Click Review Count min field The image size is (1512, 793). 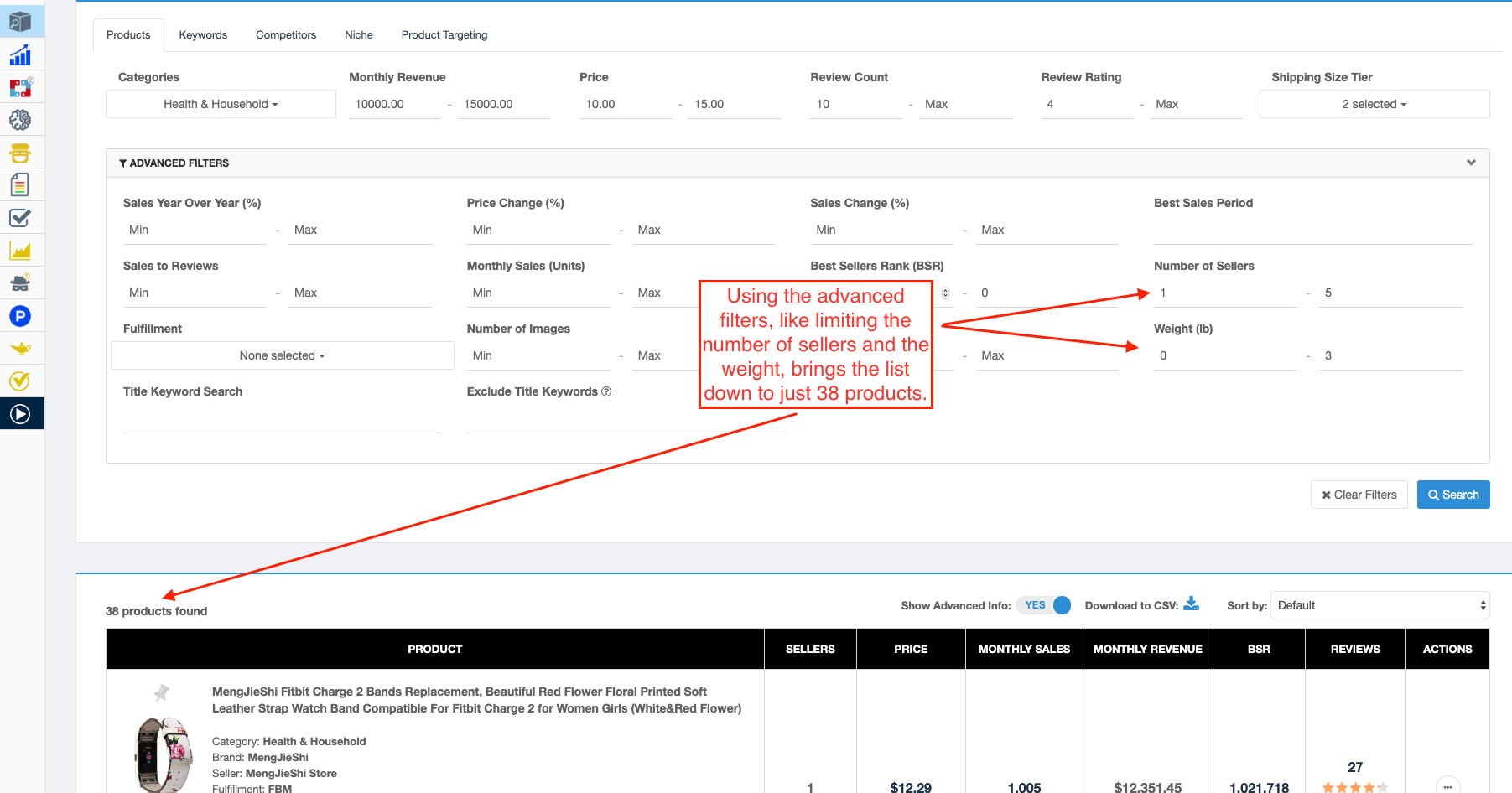(856, 104)
